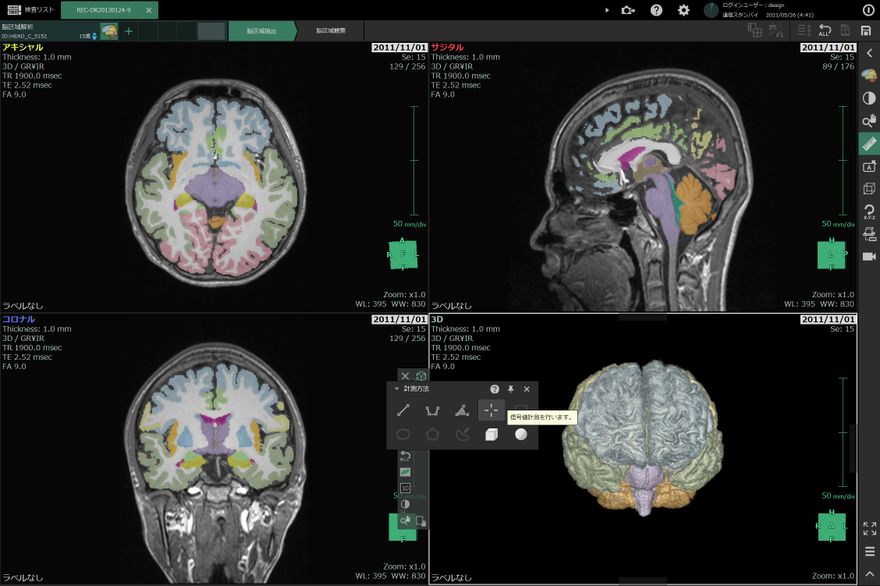Viewport: 880px width, 586px height.
Task: Click the save floppy disk icon
Action: coord(866,31)
